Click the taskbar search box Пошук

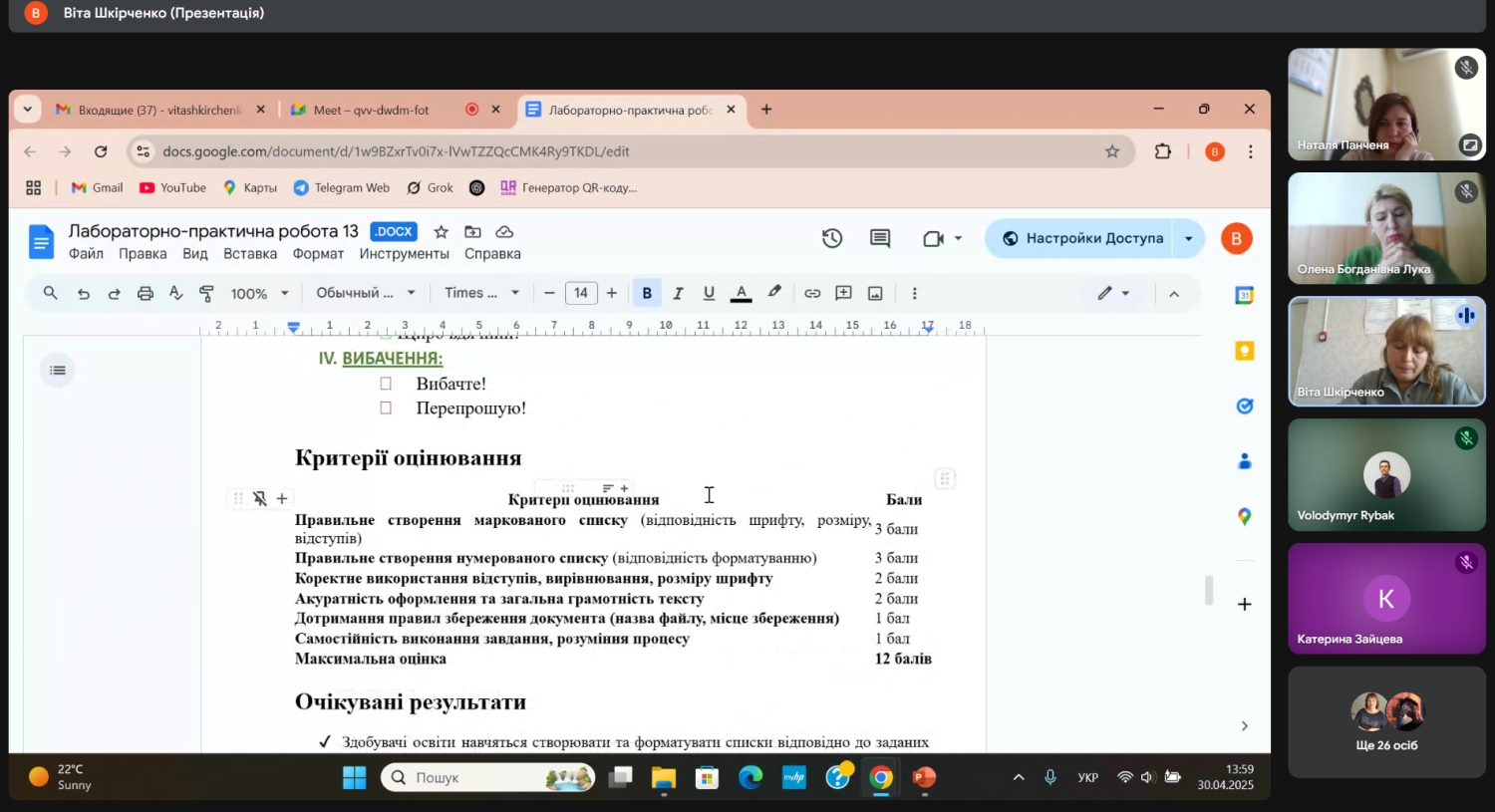coord(487,777)
